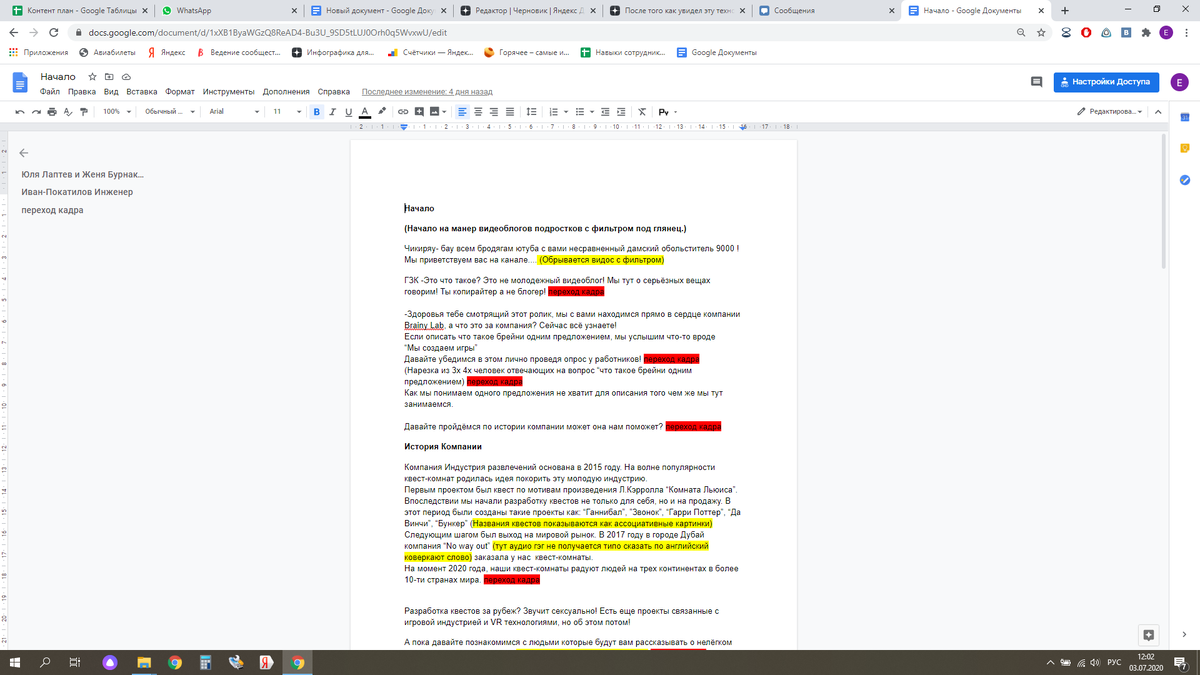
Task: Open the zoom 100% dropdown
Action: coord(115,111)
